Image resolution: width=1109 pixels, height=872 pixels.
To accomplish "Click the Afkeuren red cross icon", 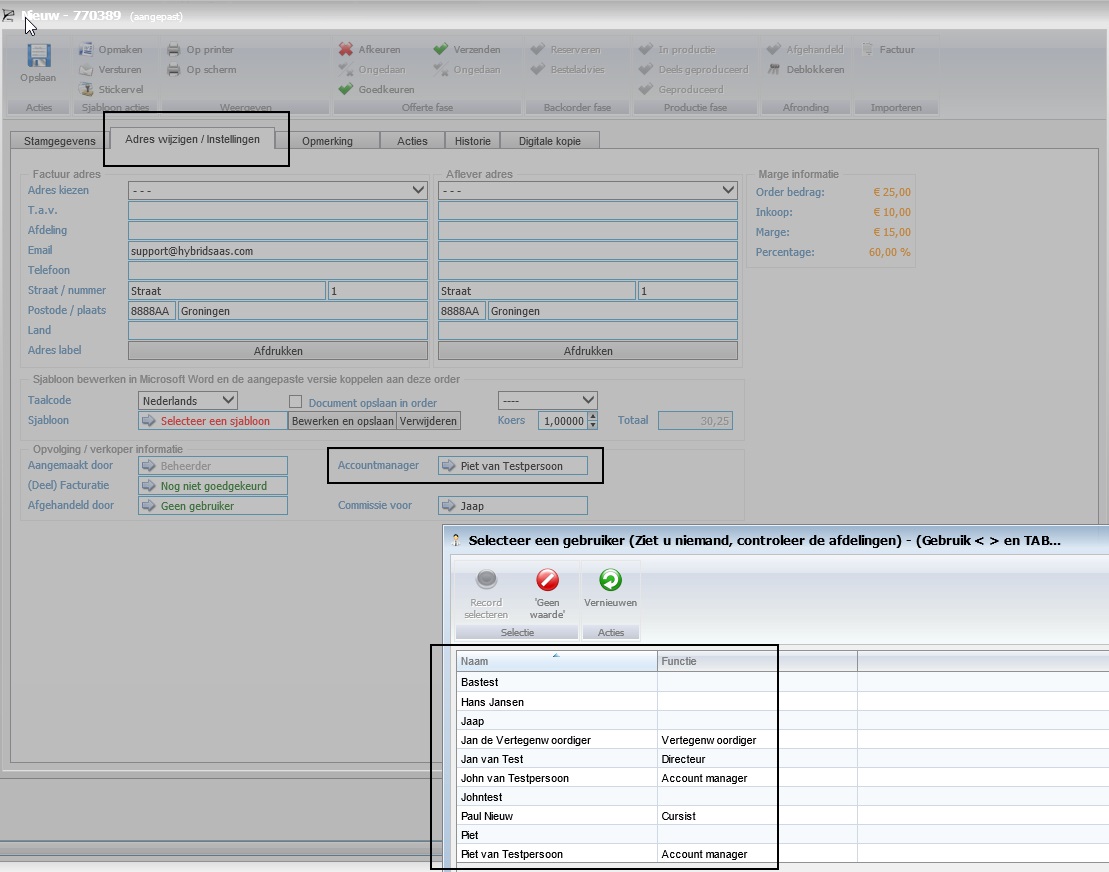I will pyautogui.click(x=346, y=50).
